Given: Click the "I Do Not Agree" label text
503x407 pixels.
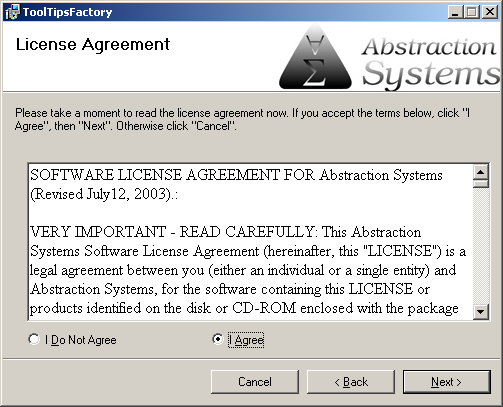Looking at the screenshot, I should pyautogui.click(x=81, y=340).
